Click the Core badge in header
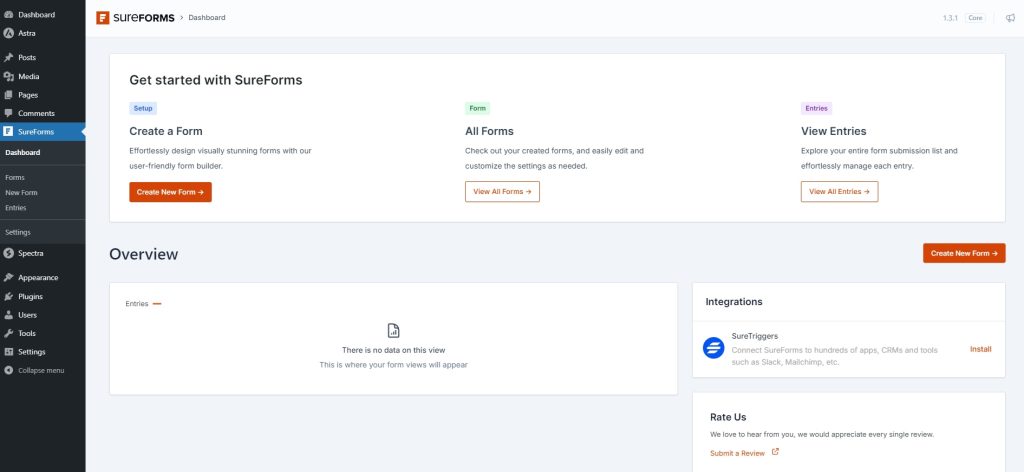 point(975,18)
